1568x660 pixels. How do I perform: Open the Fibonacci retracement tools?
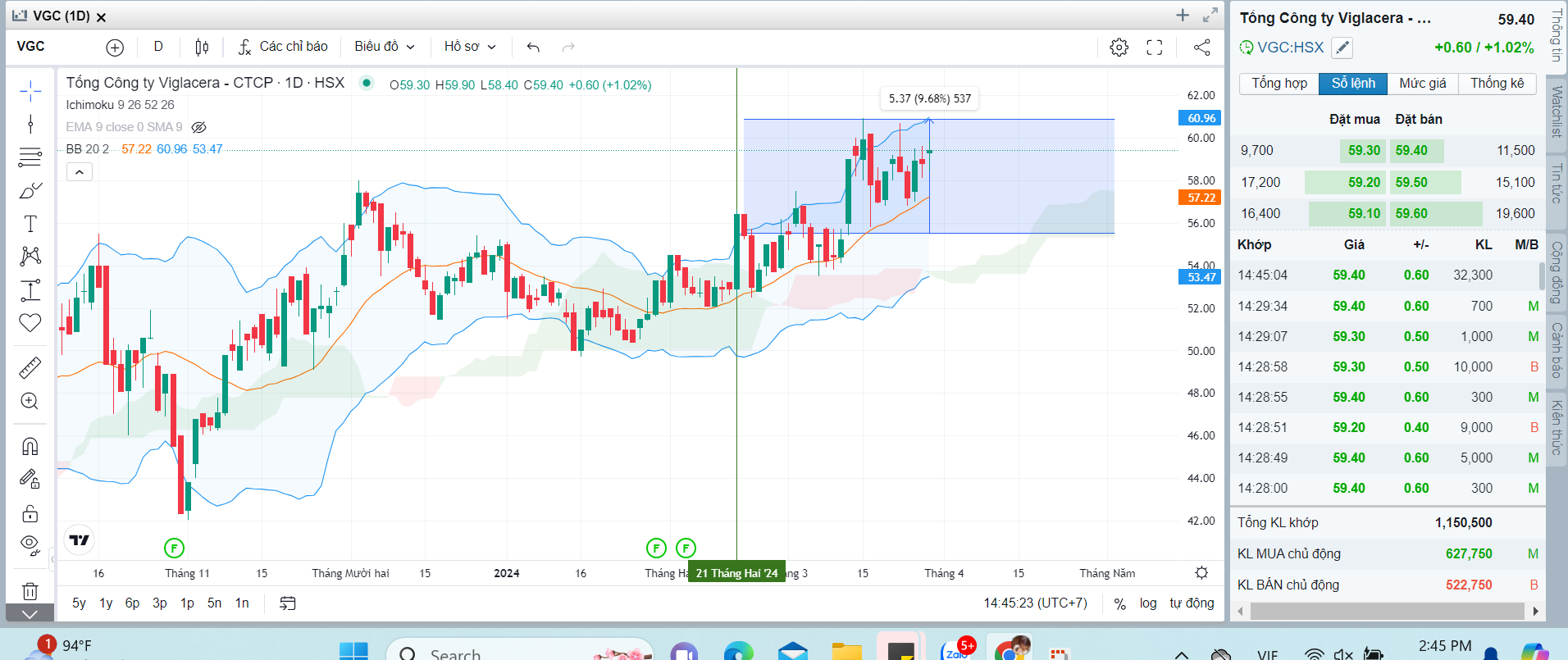(x=30, y=157)
